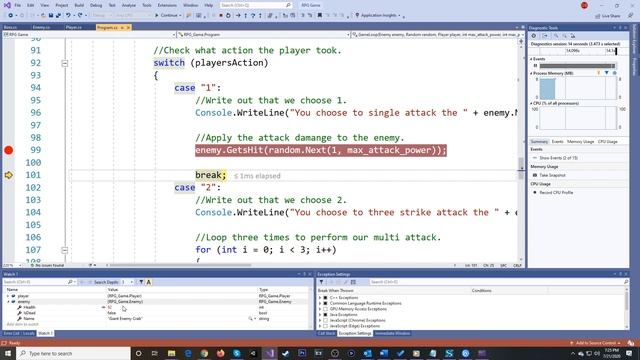Collapse the Process Memory graph section
Image resolution: width=640 pixels, height=360 pixels.
pyautogui.click(x=531, y=73)
